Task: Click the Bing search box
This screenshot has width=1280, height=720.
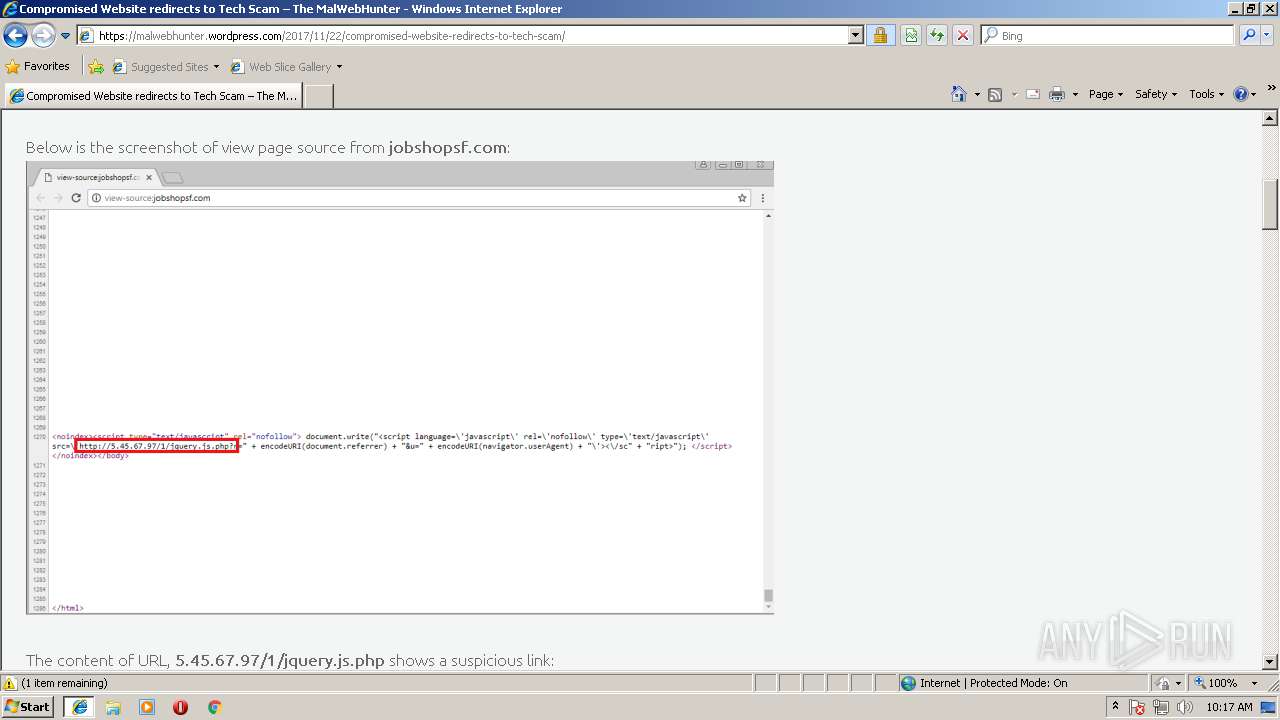Action: 1108,36
